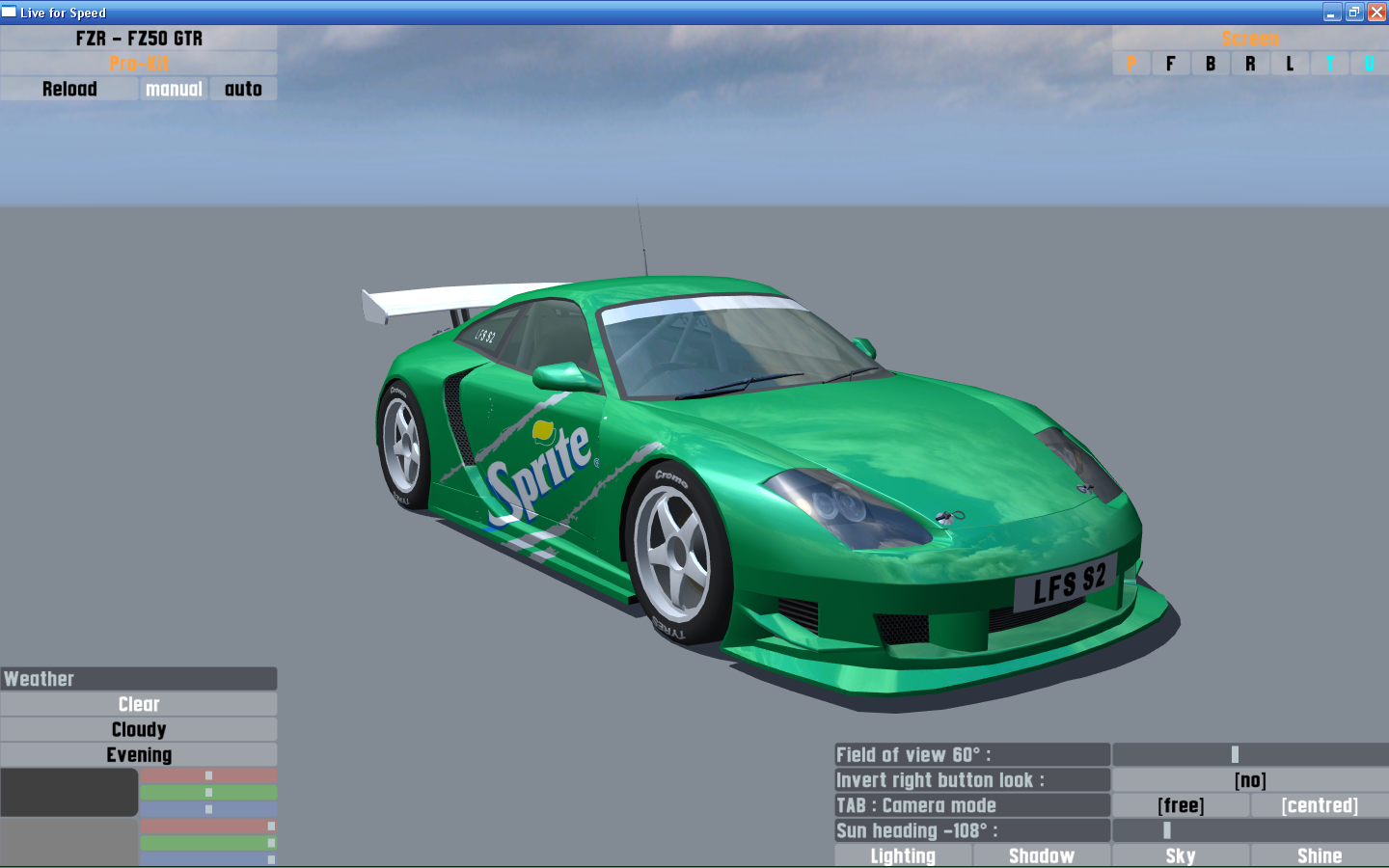Select Evening weather
1389x868 pixels.
(139, 754)
